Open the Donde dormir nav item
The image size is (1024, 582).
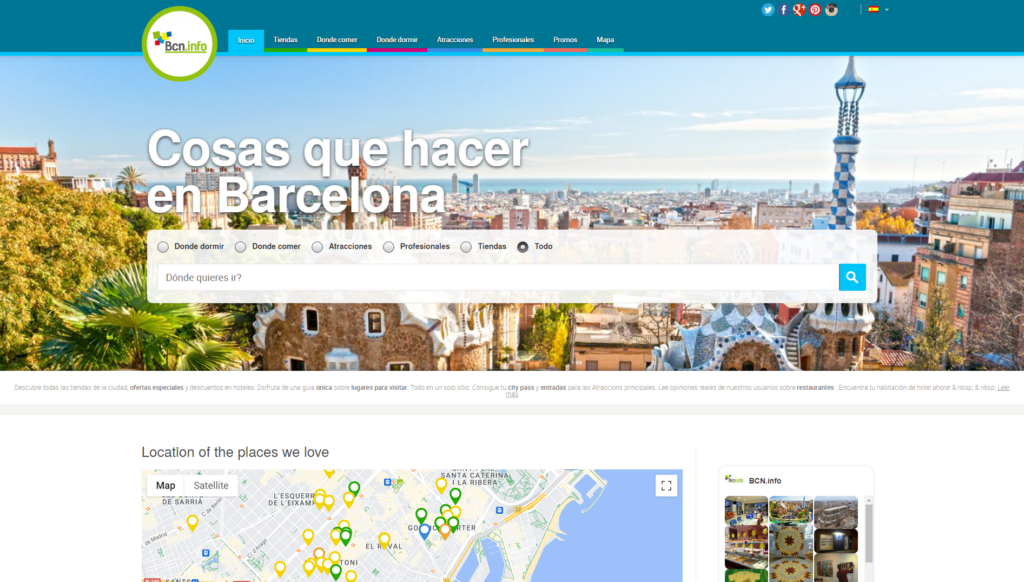[397, 40]
